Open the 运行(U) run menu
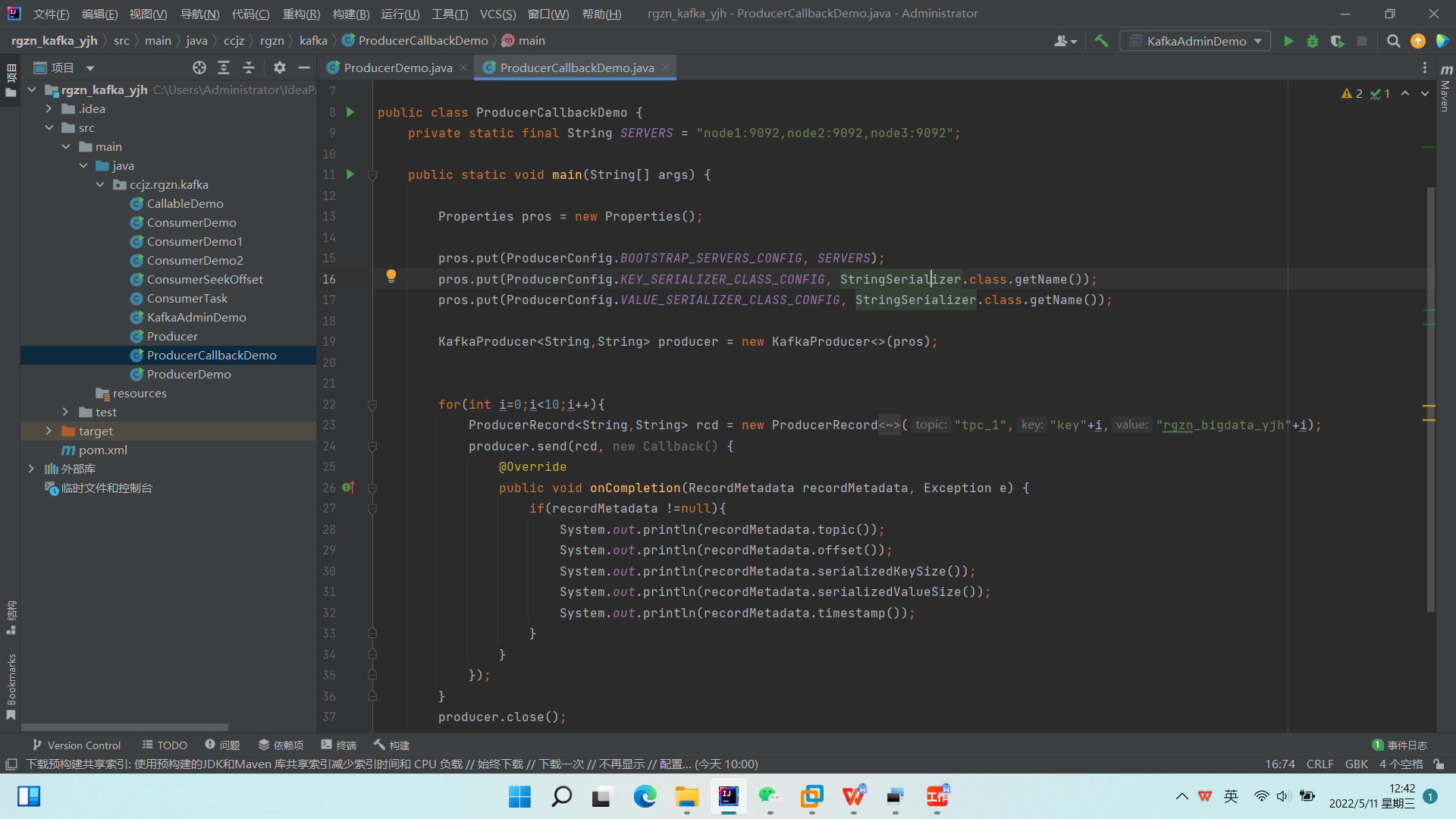1456x819 pixels. point(400,14)
